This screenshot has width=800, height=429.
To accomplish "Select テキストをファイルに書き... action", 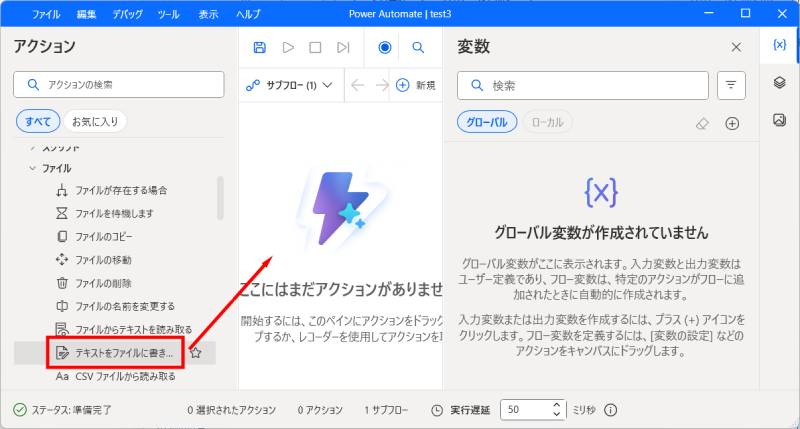I will pos(115,352).
